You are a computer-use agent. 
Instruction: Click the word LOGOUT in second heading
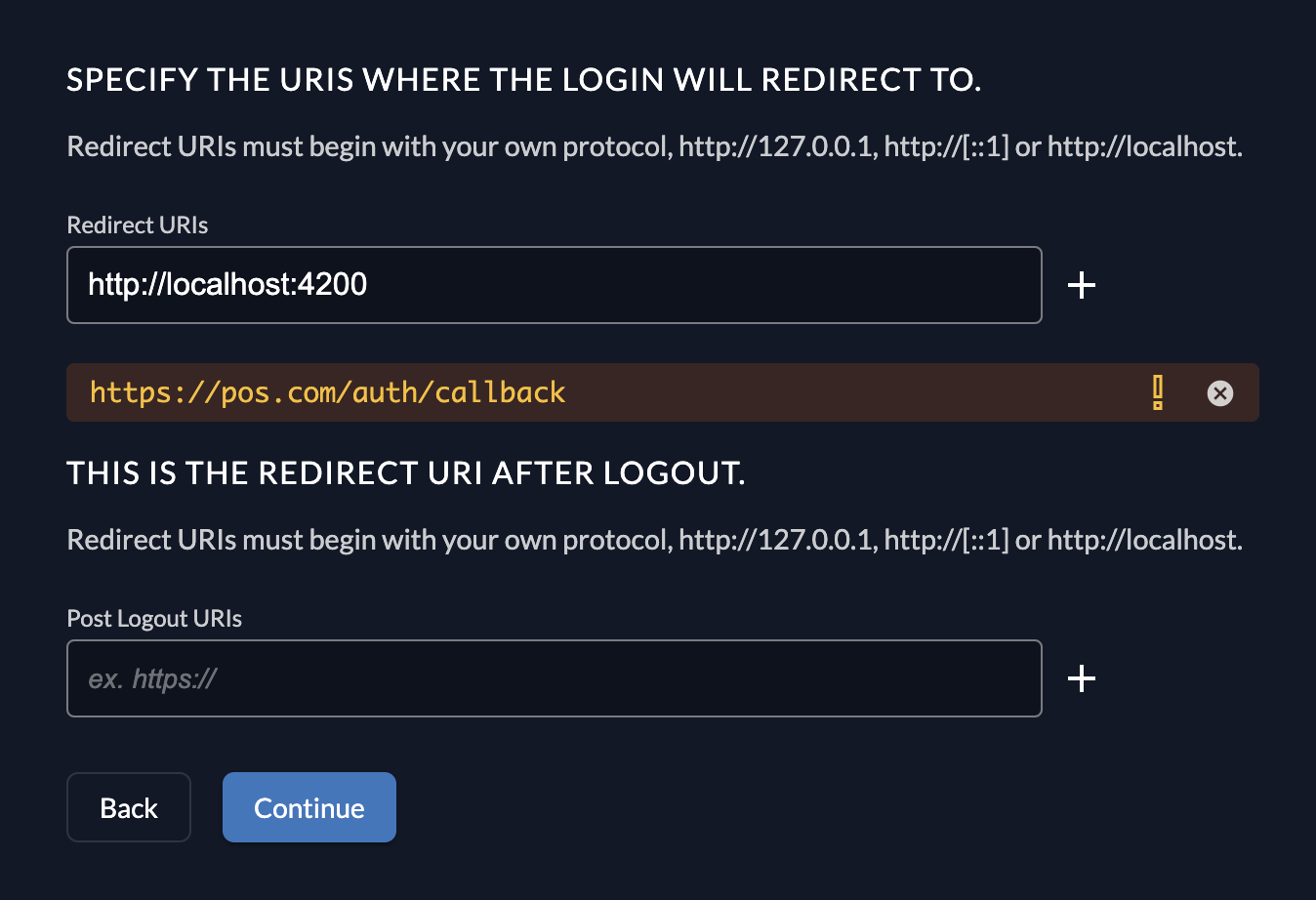tap(673, 473)
